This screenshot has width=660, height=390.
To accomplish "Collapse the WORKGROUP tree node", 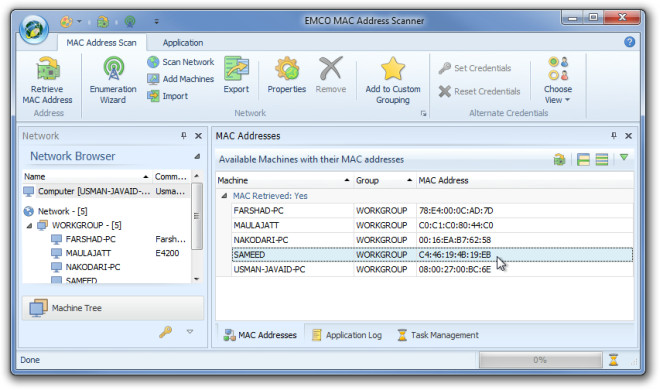I will pos(29,226).
